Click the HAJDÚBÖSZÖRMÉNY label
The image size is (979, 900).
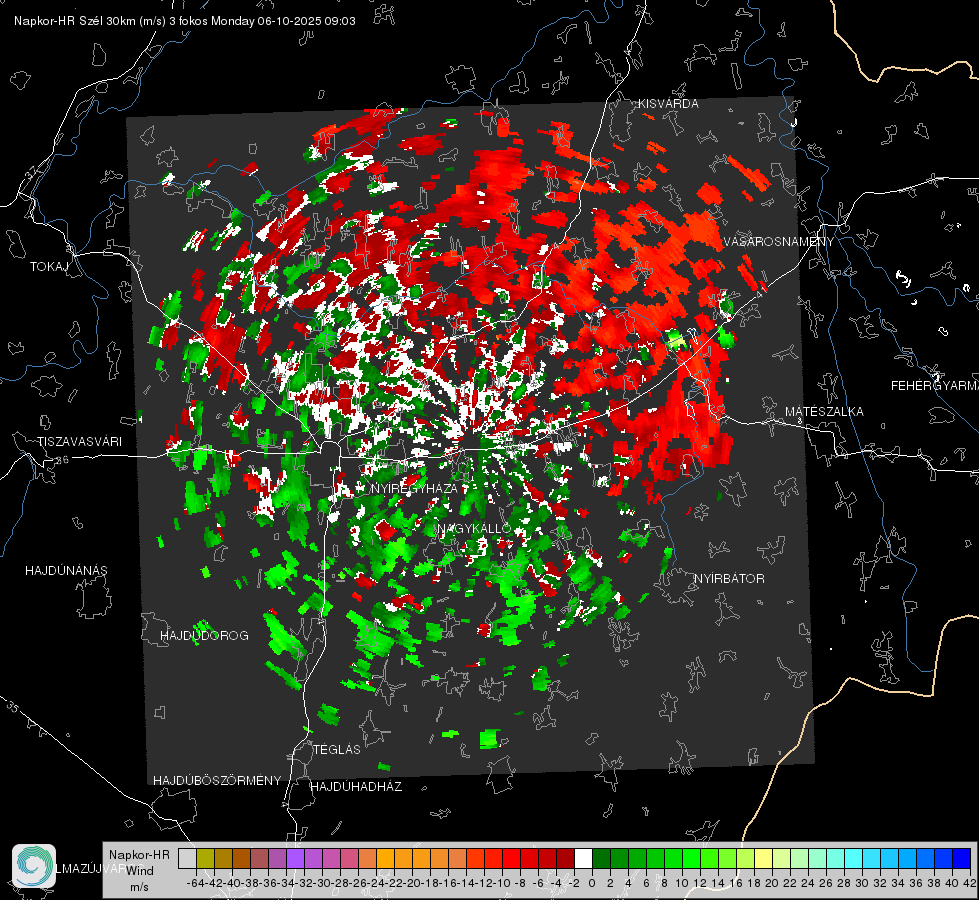[217, 781]
